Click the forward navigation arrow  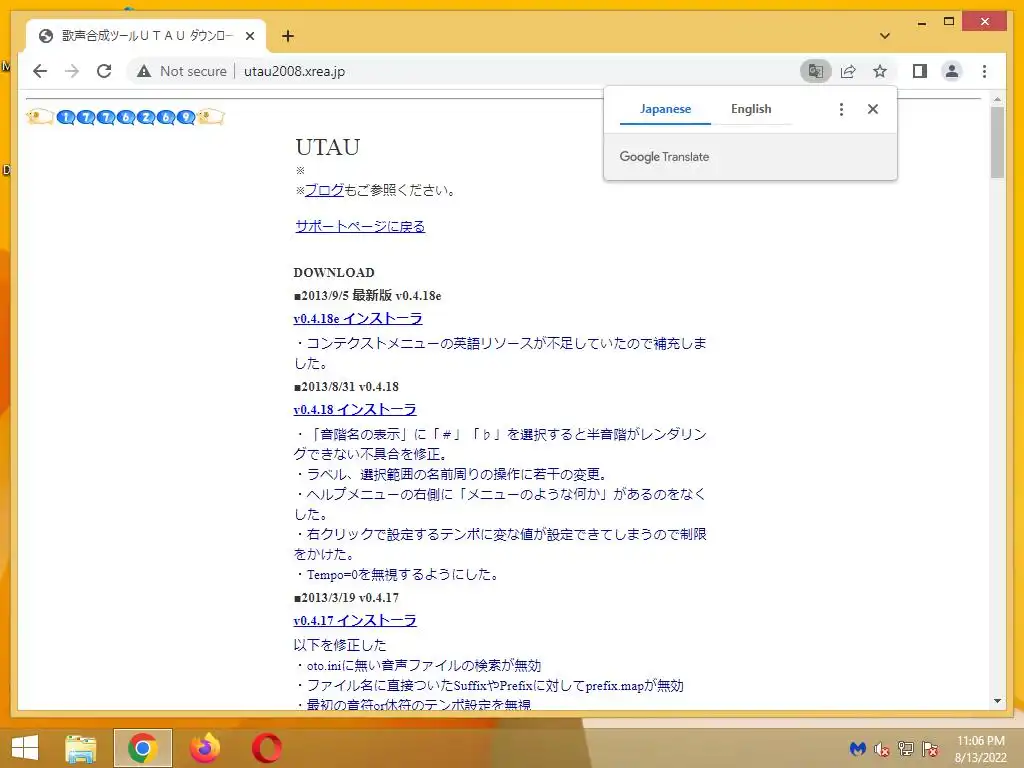72,71
